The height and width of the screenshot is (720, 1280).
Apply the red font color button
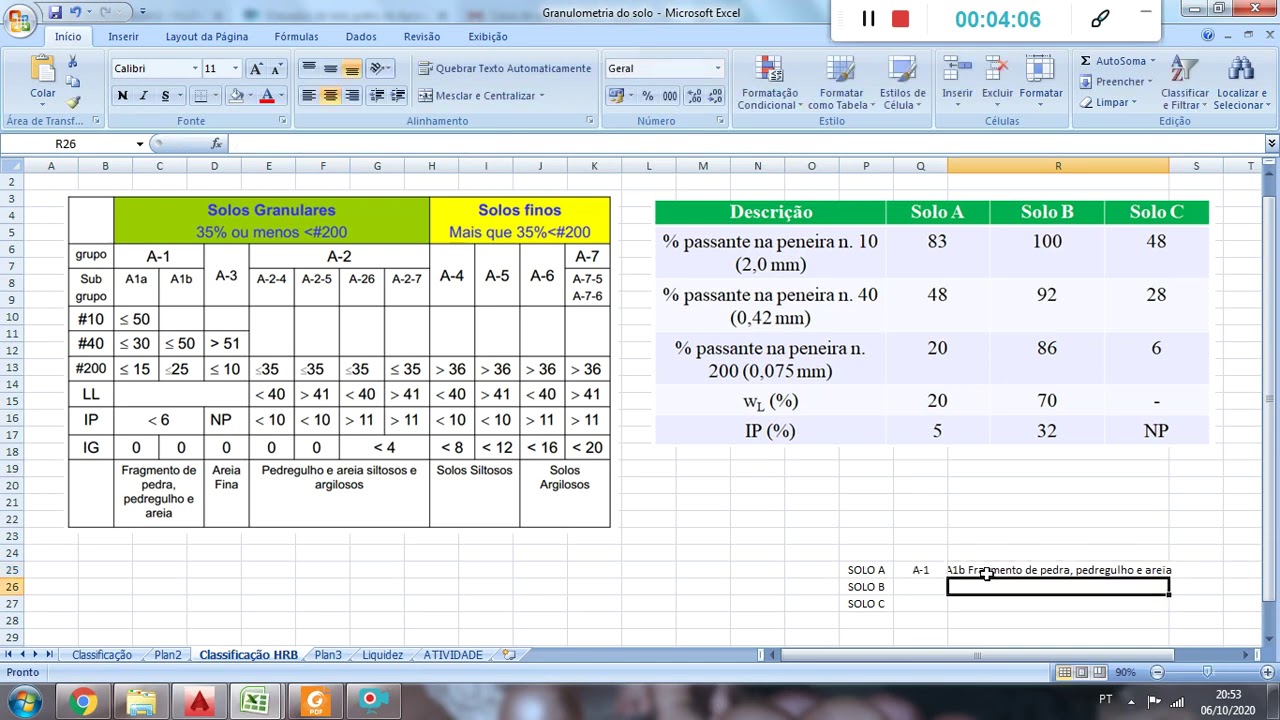266,95
